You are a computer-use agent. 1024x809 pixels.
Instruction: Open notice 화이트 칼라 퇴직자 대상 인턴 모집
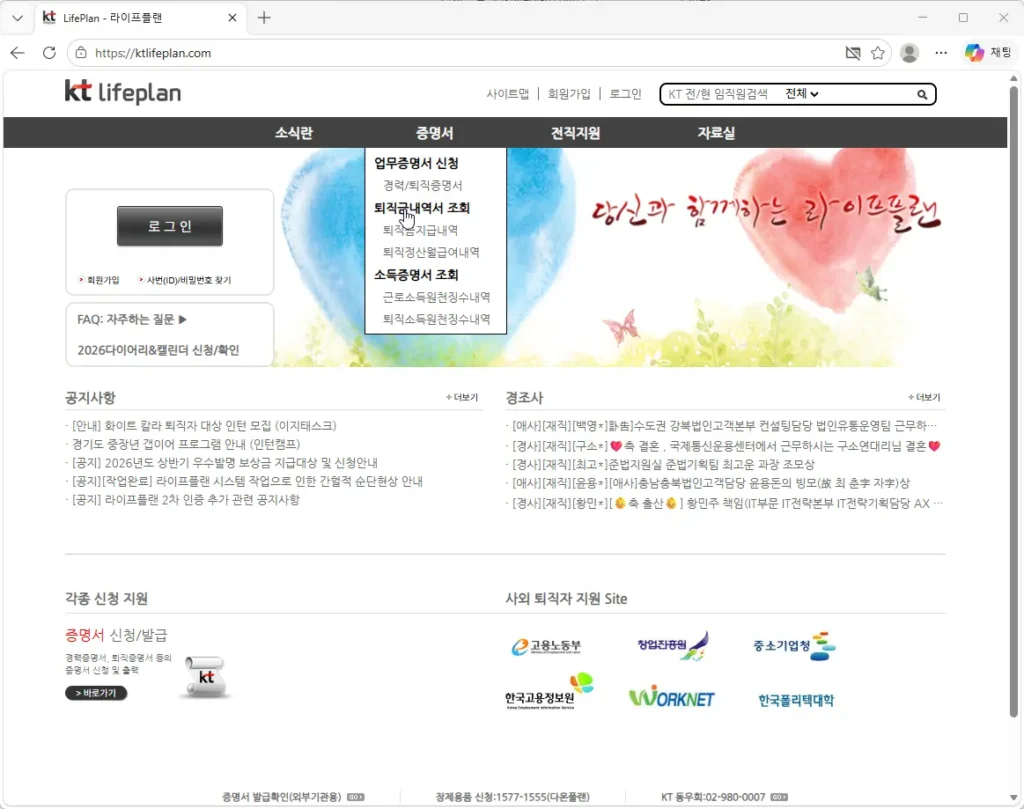(204, 426)
